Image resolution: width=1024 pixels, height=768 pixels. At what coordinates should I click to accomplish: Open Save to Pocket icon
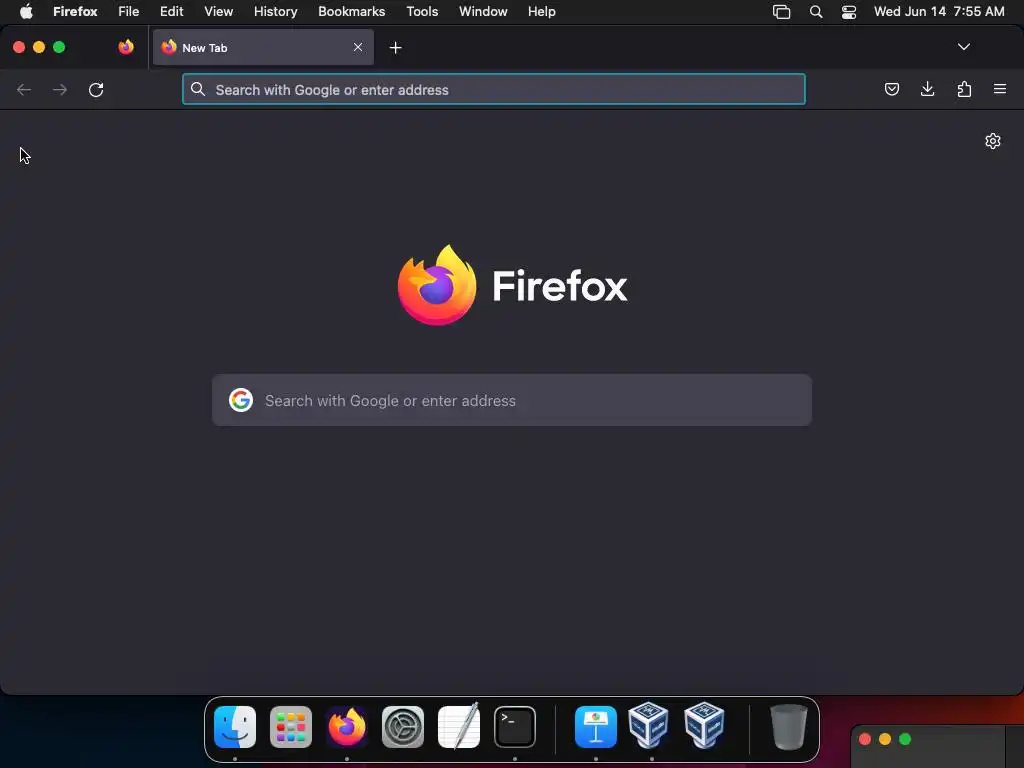click(x=891, y=89)
